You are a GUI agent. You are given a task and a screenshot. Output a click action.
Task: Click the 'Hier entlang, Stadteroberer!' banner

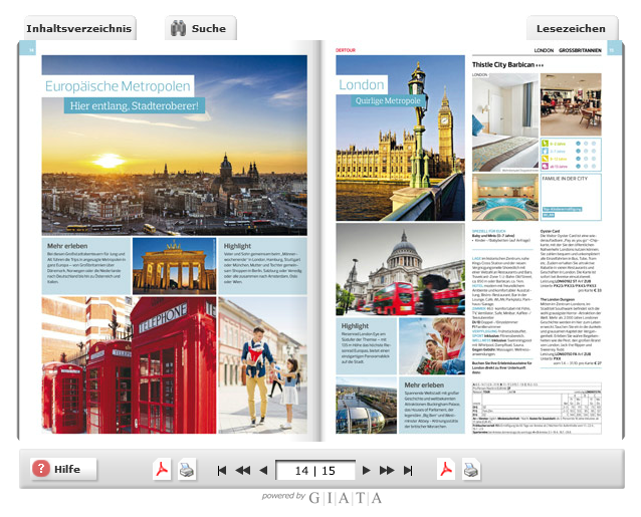click(134, 106)
